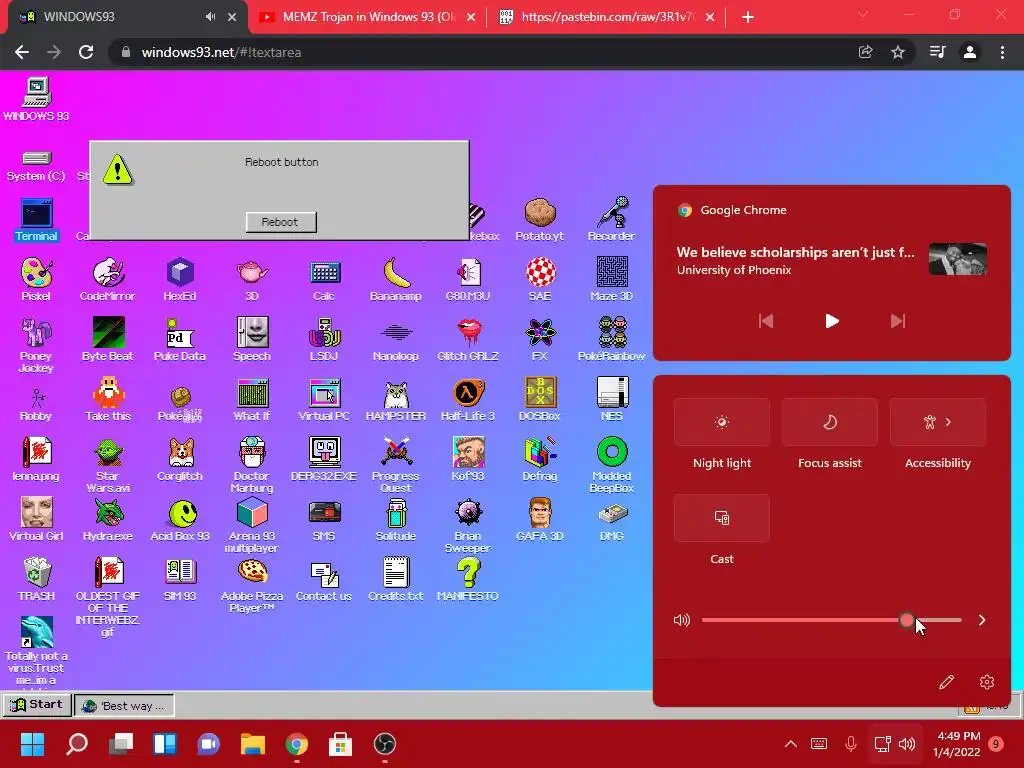
Task: Show hidden system tray icons
Action: [790, 744]
